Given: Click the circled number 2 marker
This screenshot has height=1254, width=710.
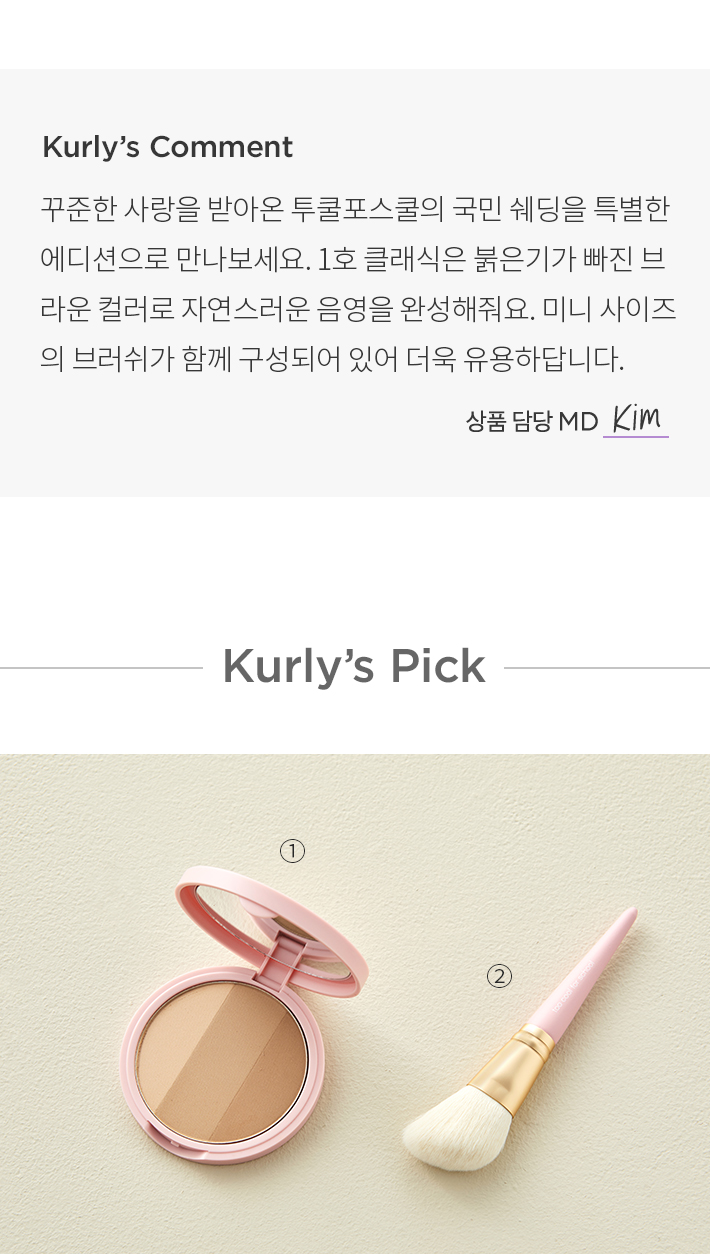Looking at the screenshot, I should click(x=499, y=975).
